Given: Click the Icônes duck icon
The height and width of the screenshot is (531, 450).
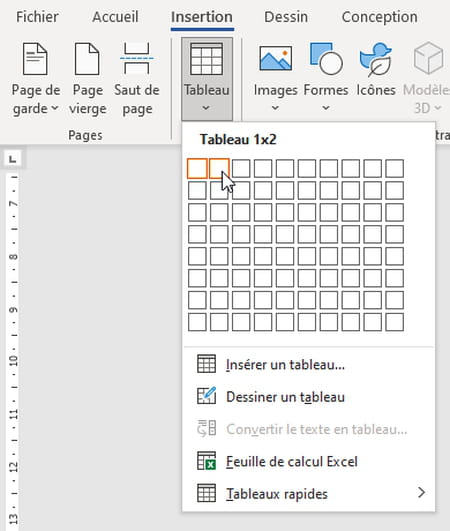Looking at the screenshot, I should (376, 59).
